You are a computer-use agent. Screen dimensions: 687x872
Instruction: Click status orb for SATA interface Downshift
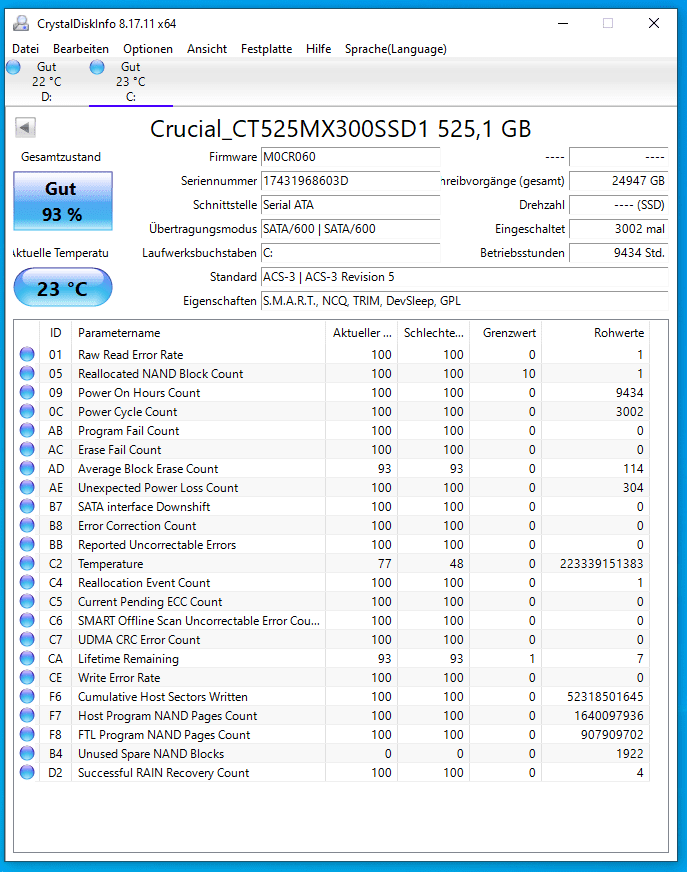pos(27,506)
